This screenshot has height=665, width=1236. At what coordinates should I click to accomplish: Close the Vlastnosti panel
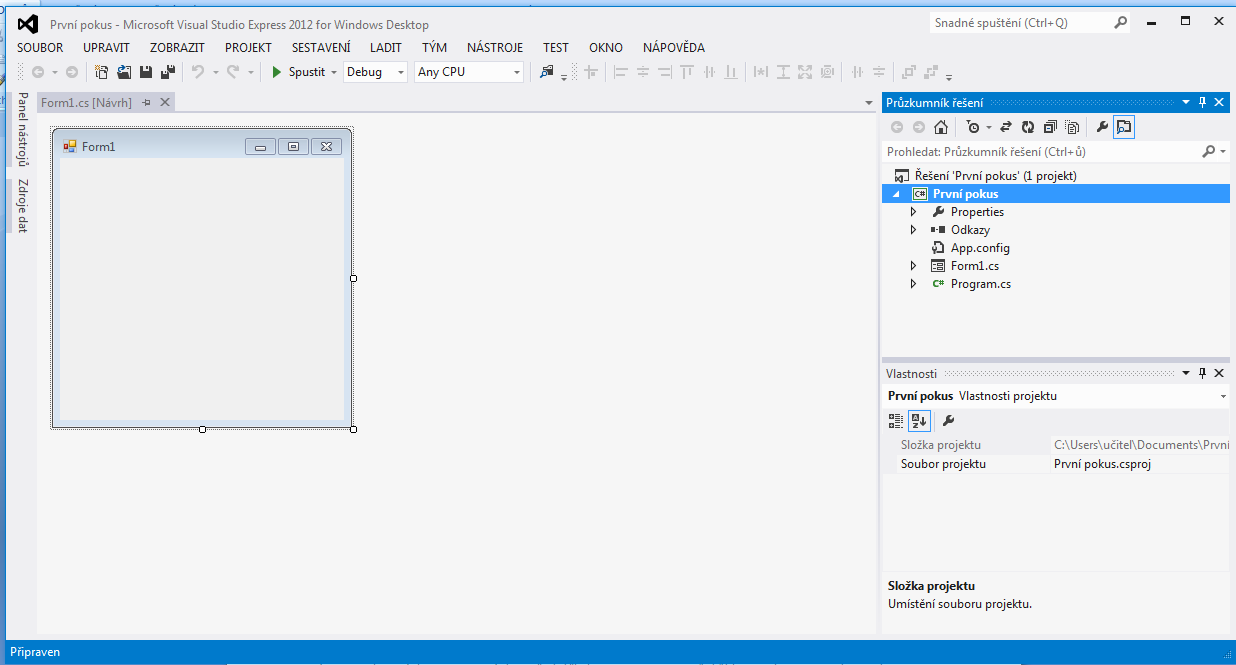(x=1219, y=373)
